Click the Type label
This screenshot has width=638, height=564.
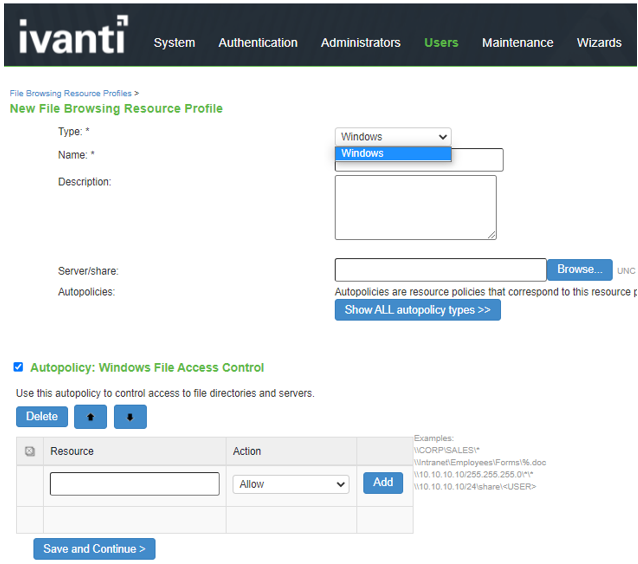coord(74,131)
